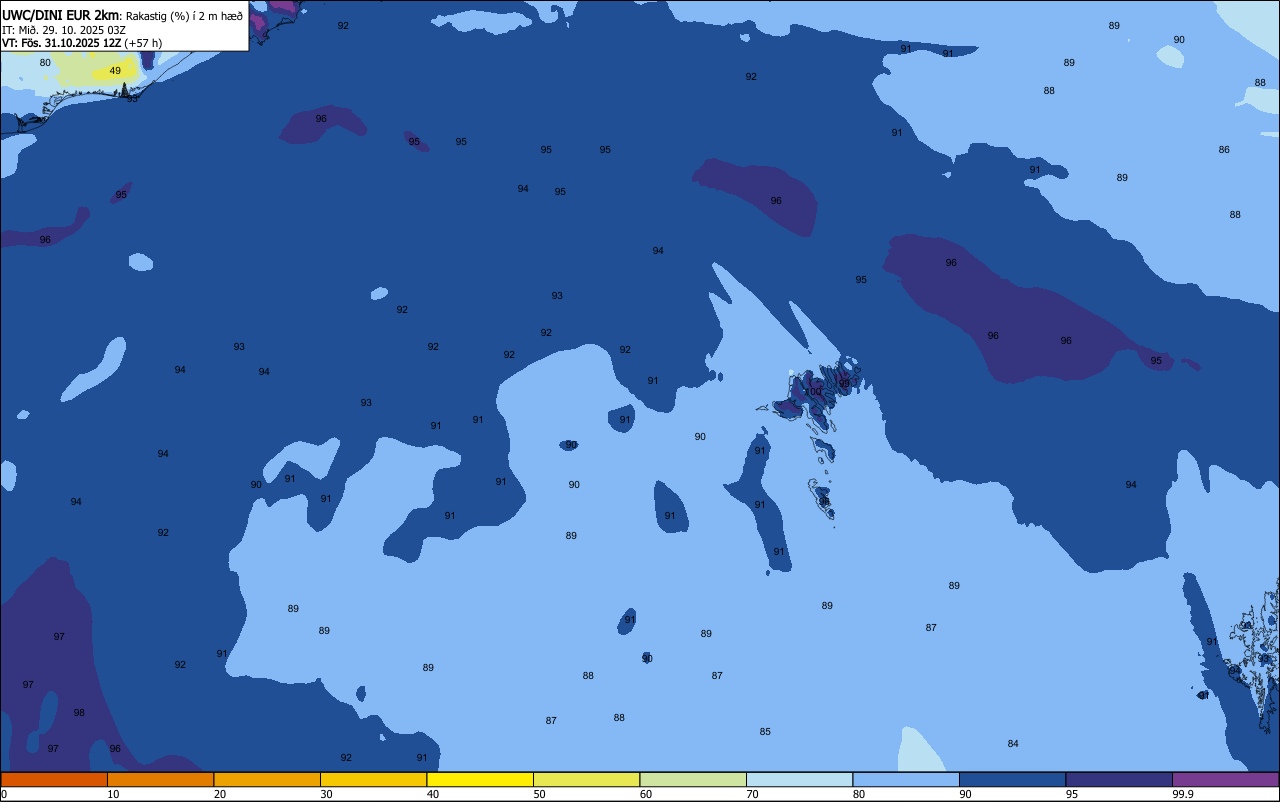The height and width of the screenshot is (802, 1280).
Task: Click the 98 humidity value on the map
Action: pos(79,712)
